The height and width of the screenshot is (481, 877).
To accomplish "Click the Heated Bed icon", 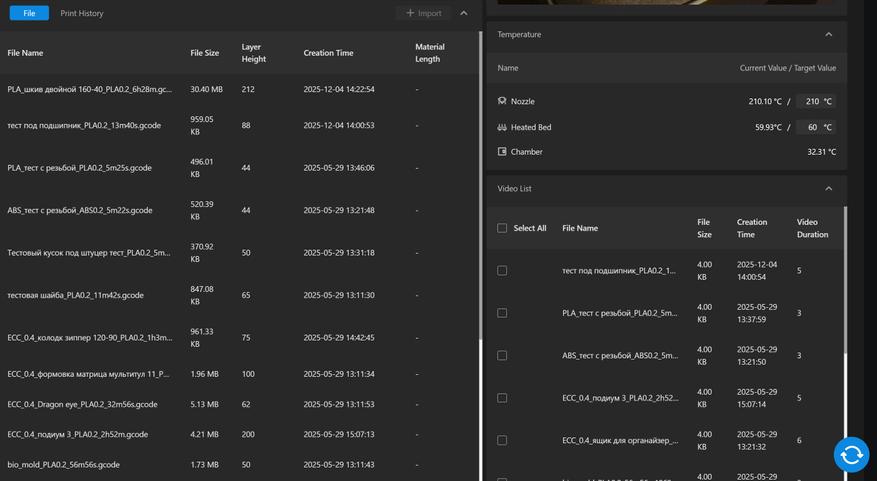I will pos(502,127).
